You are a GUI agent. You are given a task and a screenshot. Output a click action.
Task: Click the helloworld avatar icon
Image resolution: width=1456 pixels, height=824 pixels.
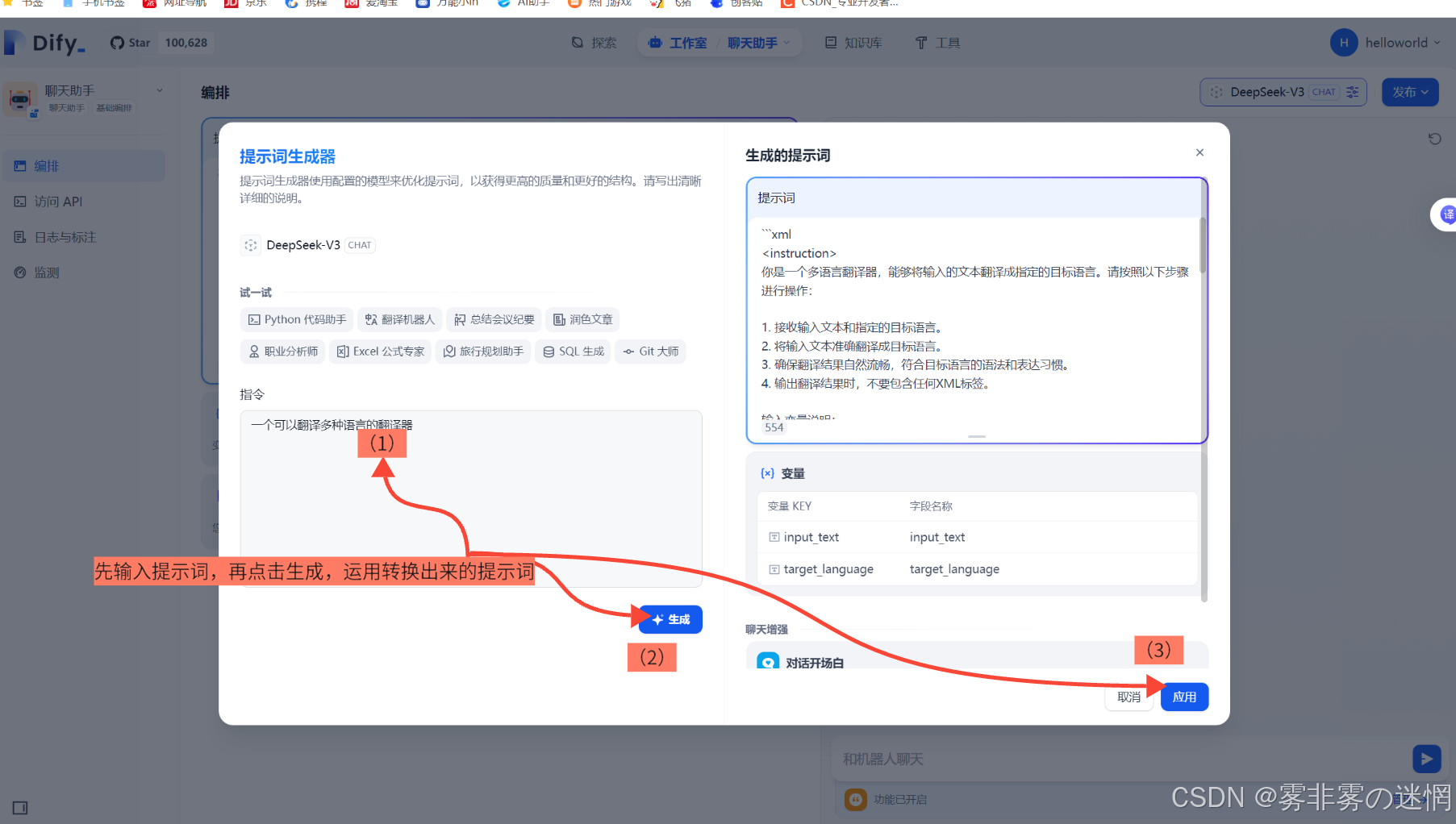(1343, 43)
